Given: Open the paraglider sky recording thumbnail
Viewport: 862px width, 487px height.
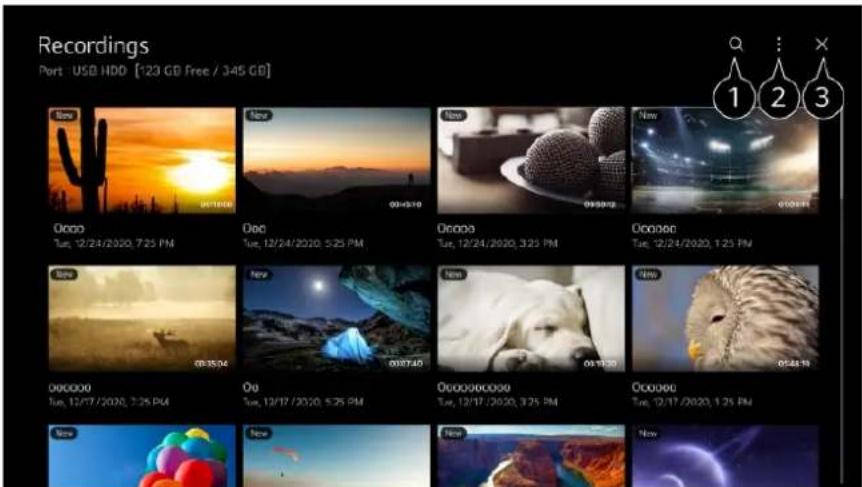Looking at the screenshot, I should [x=336, y=456].
